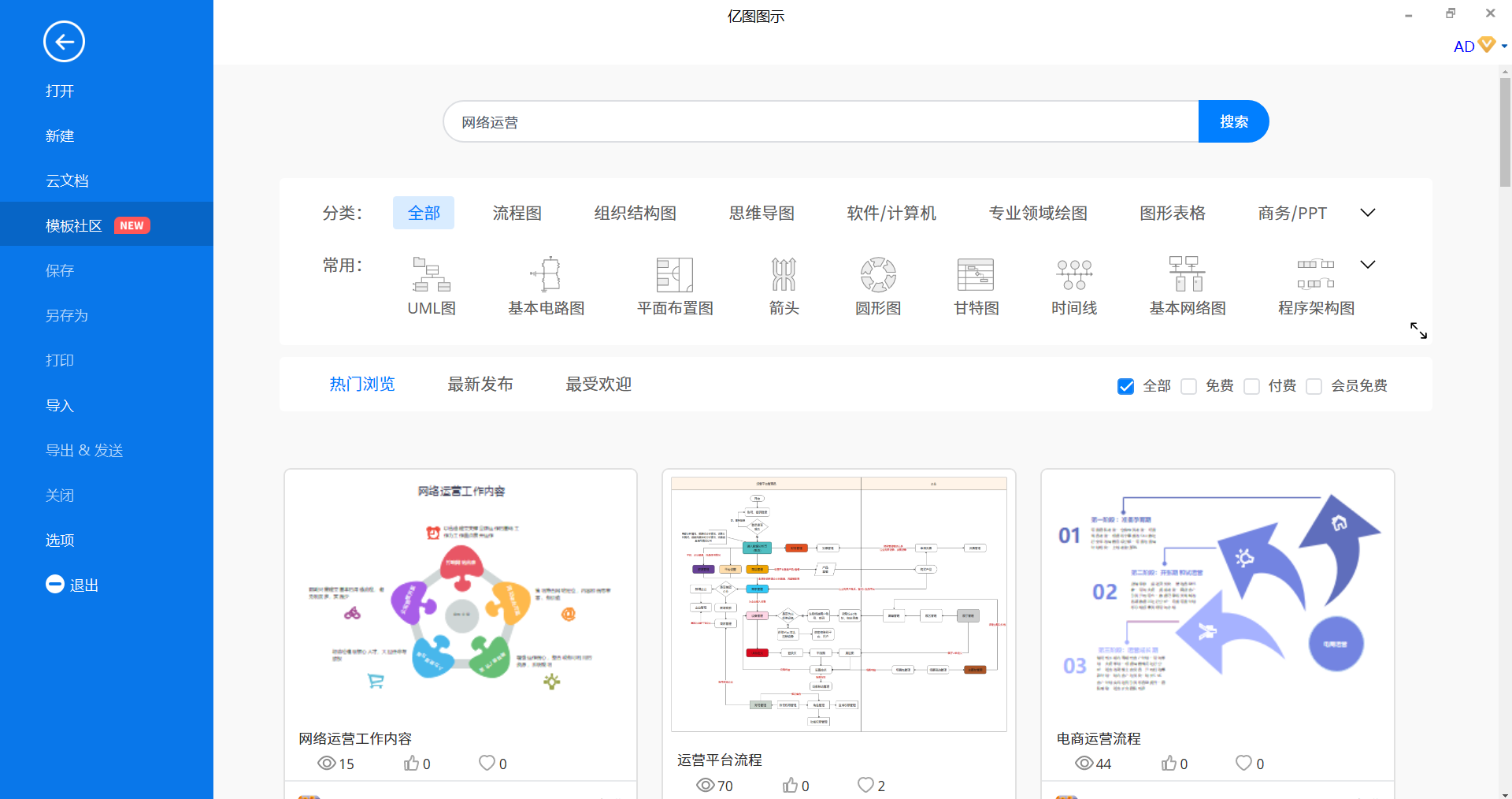Enable the 免费 filter checkbox
1512x799 pixels.
point(1189,386)
